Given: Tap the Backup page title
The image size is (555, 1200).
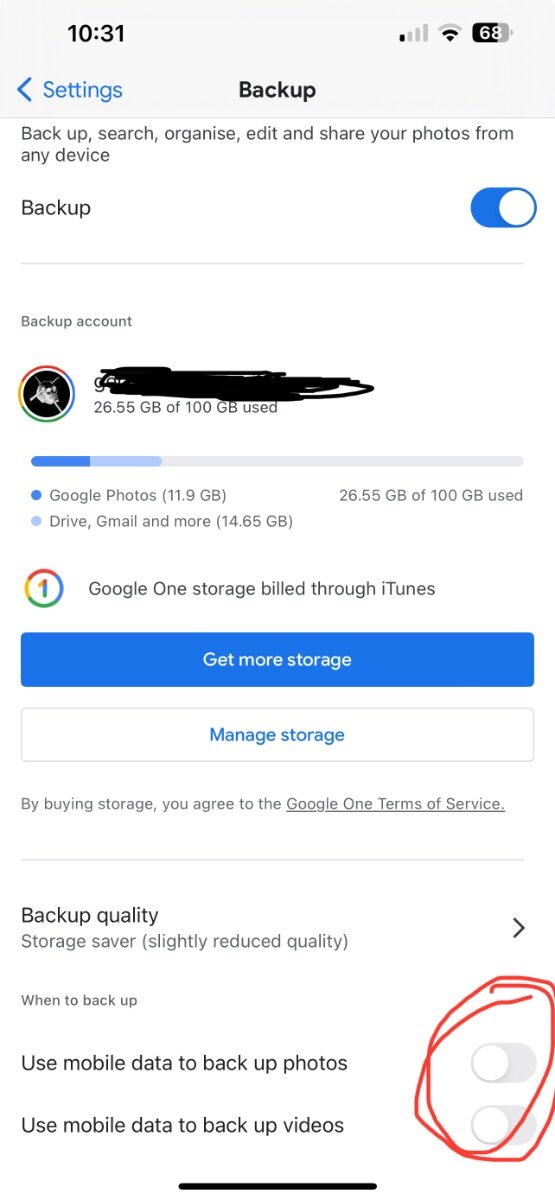Looking at the screenshot, I should coord(277,90).
